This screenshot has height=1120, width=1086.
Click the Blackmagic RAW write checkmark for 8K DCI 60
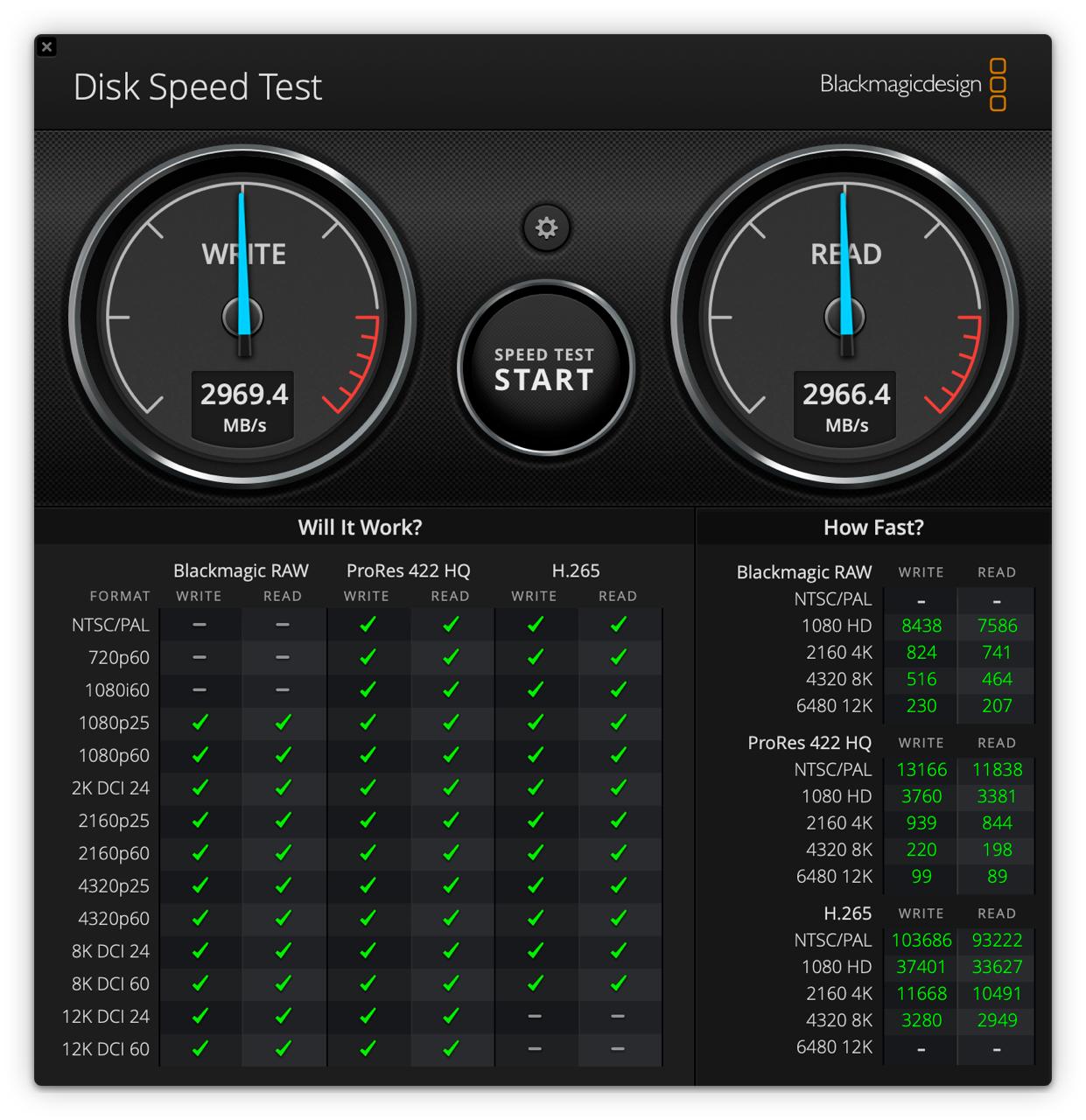200,983
